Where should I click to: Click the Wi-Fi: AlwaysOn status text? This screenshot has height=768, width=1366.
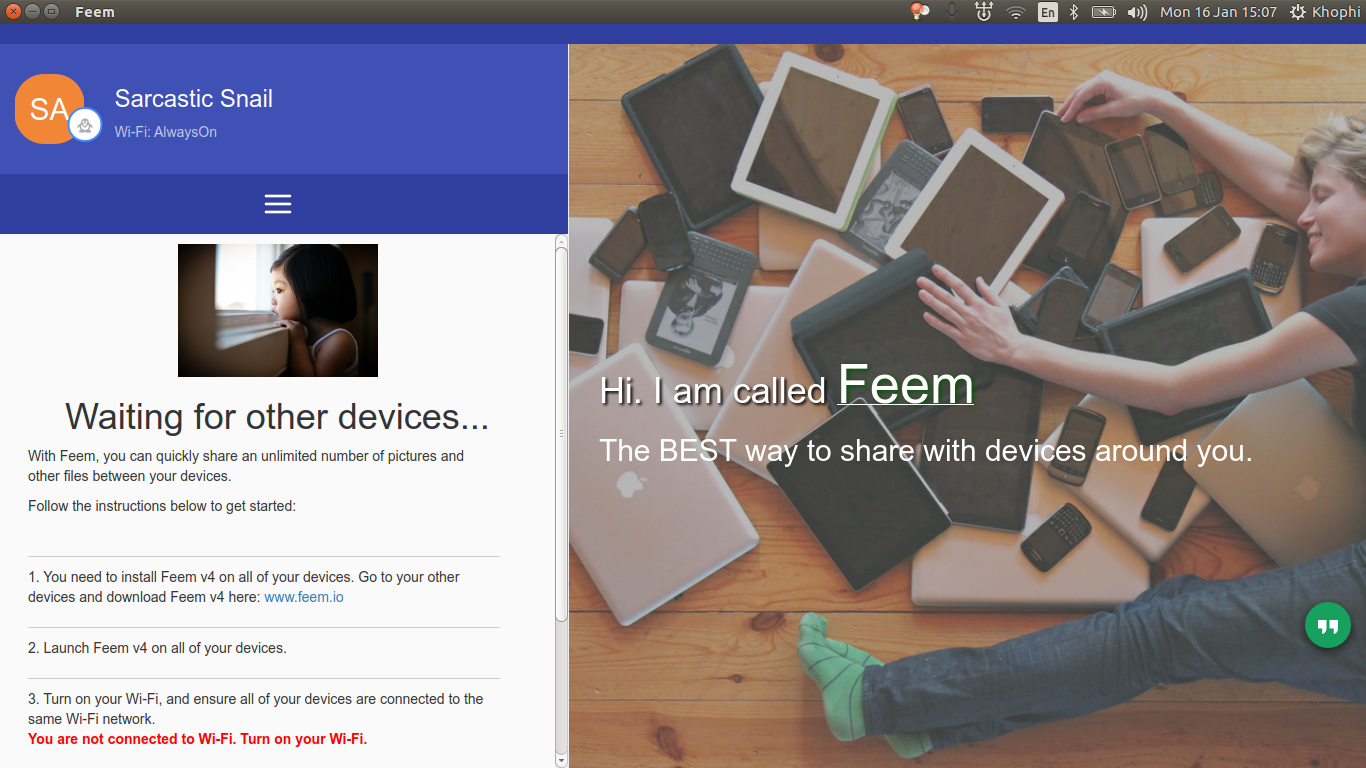[x=165, y=132]
